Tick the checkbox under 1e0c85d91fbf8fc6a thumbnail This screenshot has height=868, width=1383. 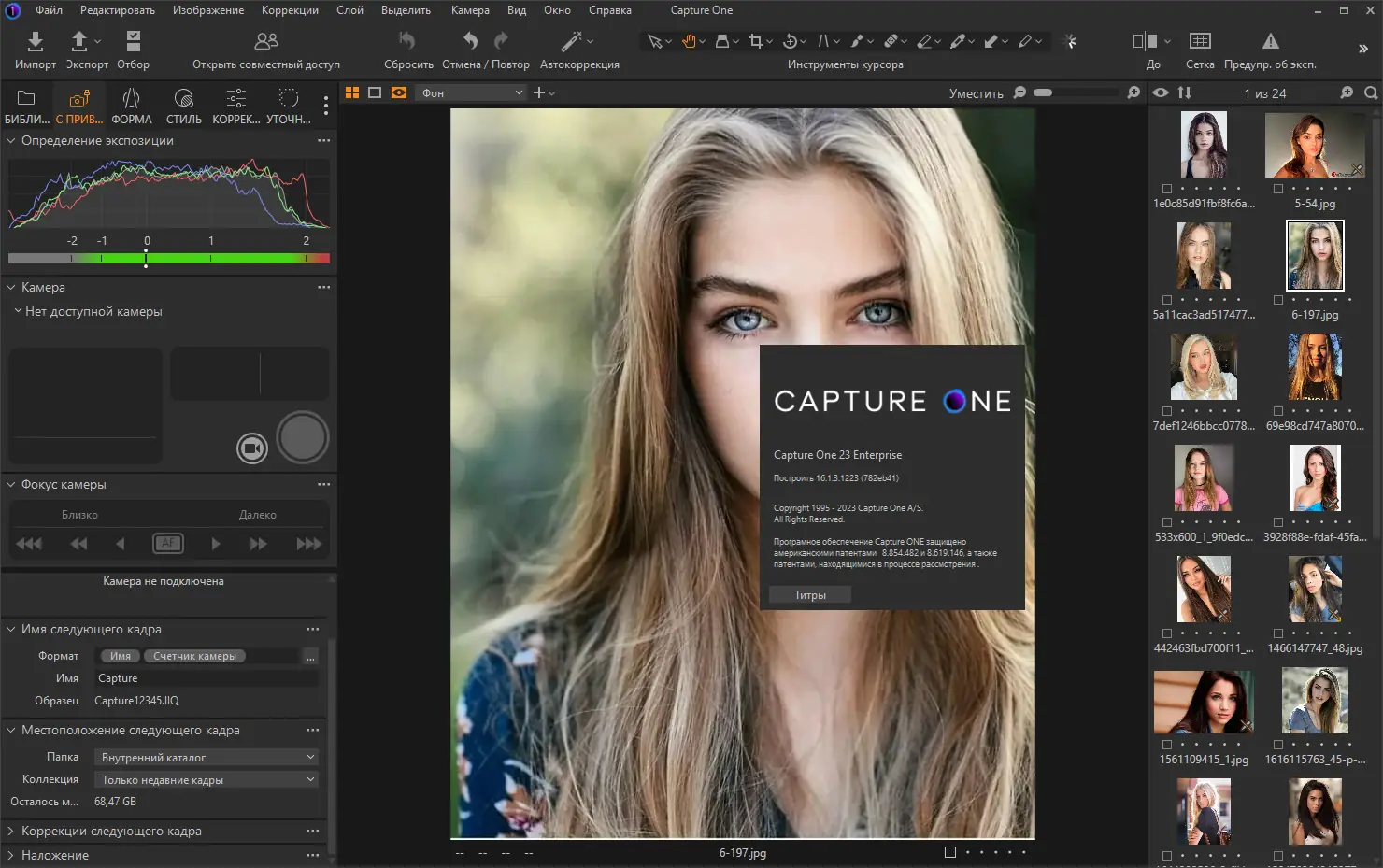[1167, 189]
